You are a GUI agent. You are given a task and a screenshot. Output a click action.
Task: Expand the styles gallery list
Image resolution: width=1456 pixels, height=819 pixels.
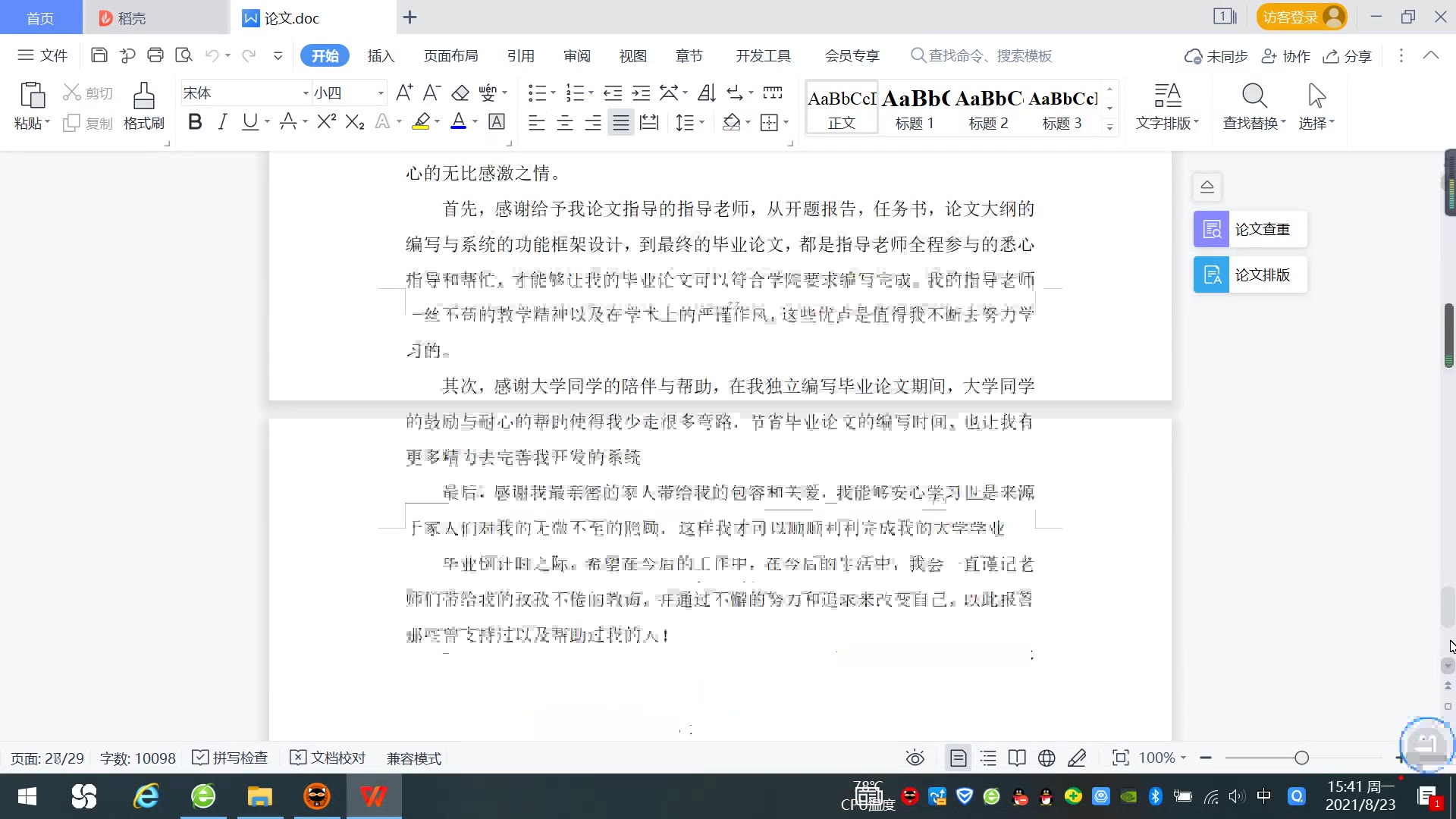click(1109, 127)
